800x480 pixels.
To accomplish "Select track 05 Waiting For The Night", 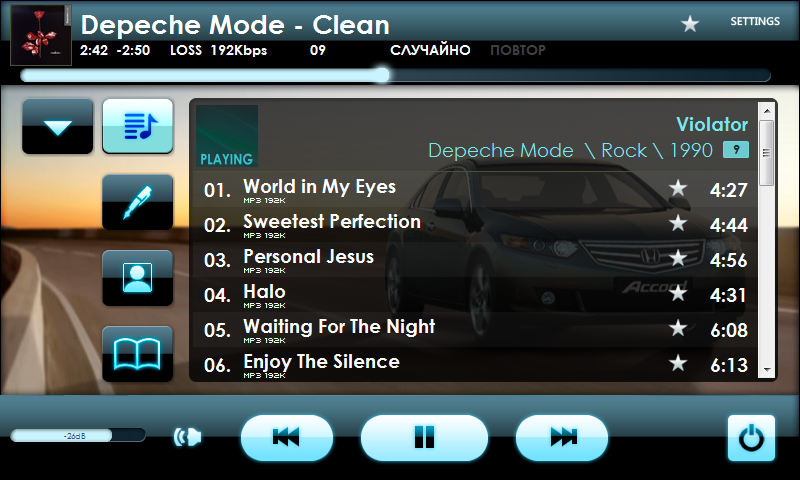I will point(474,330).
